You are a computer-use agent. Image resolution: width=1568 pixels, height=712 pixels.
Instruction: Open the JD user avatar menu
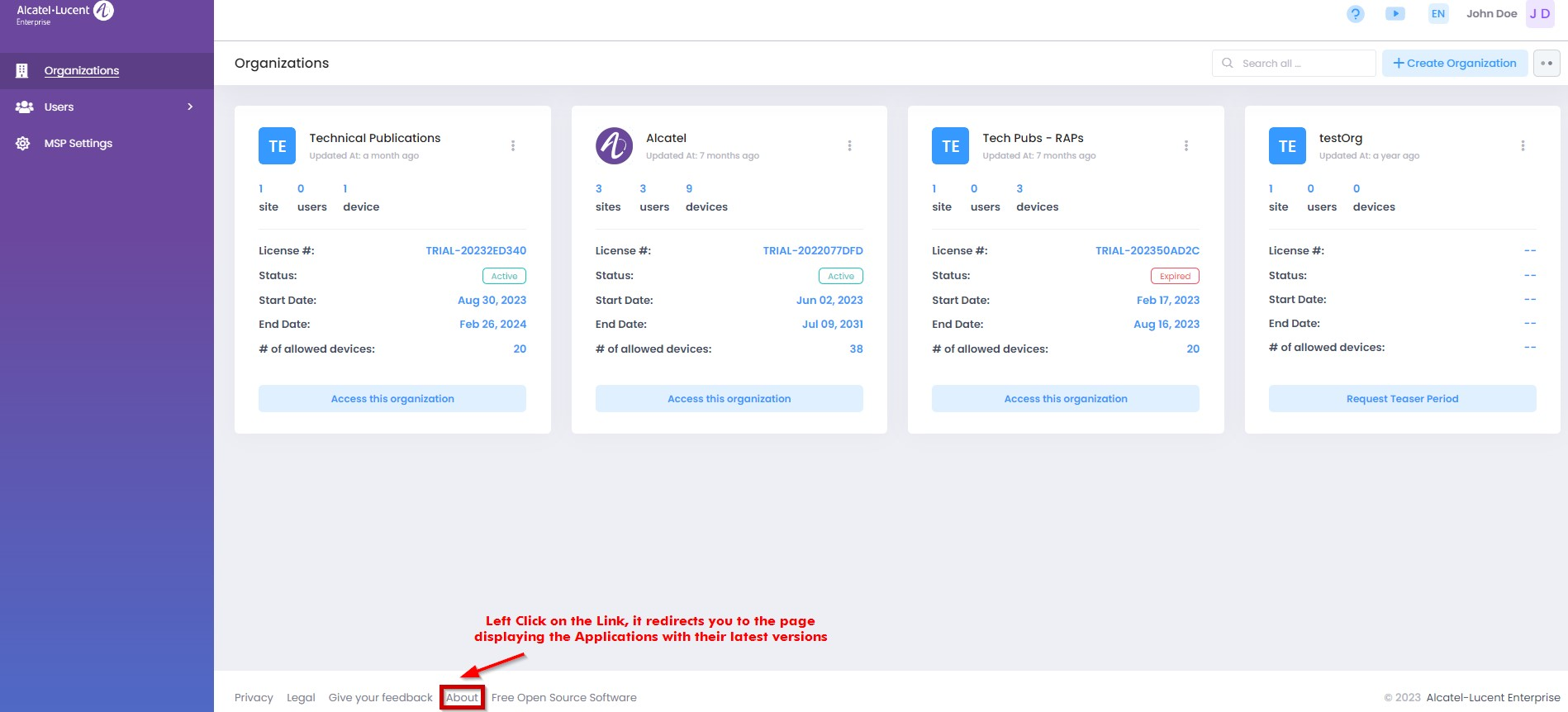(1540, 14)
